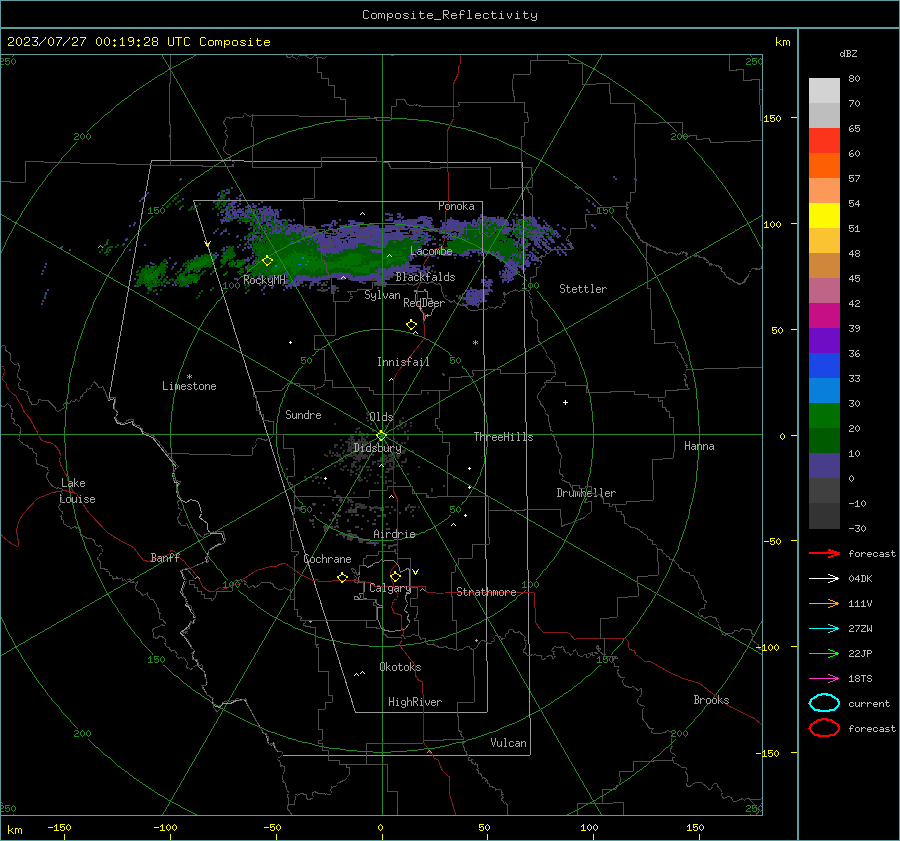This screenshot has width=900, height=841.
Task: Select the 0 dBZ slate-blue swatch
Action: [x=824, y=466]
